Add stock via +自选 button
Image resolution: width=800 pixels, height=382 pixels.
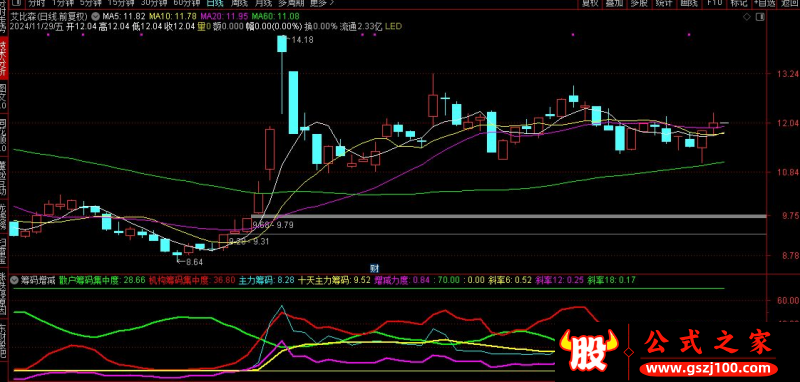[763, 3]
